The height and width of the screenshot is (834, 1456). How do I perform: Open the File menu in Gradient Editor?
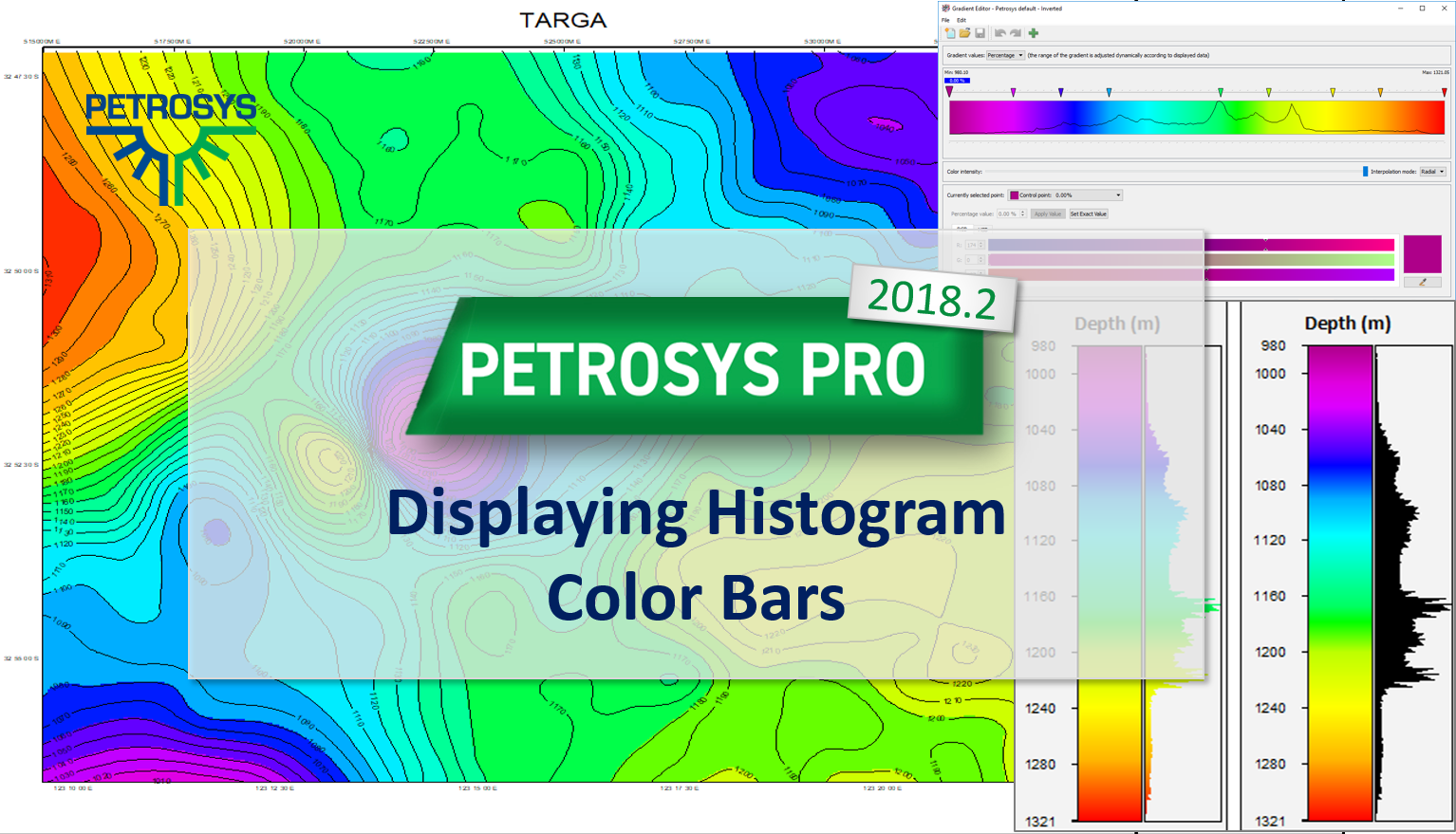coord(945,20)
